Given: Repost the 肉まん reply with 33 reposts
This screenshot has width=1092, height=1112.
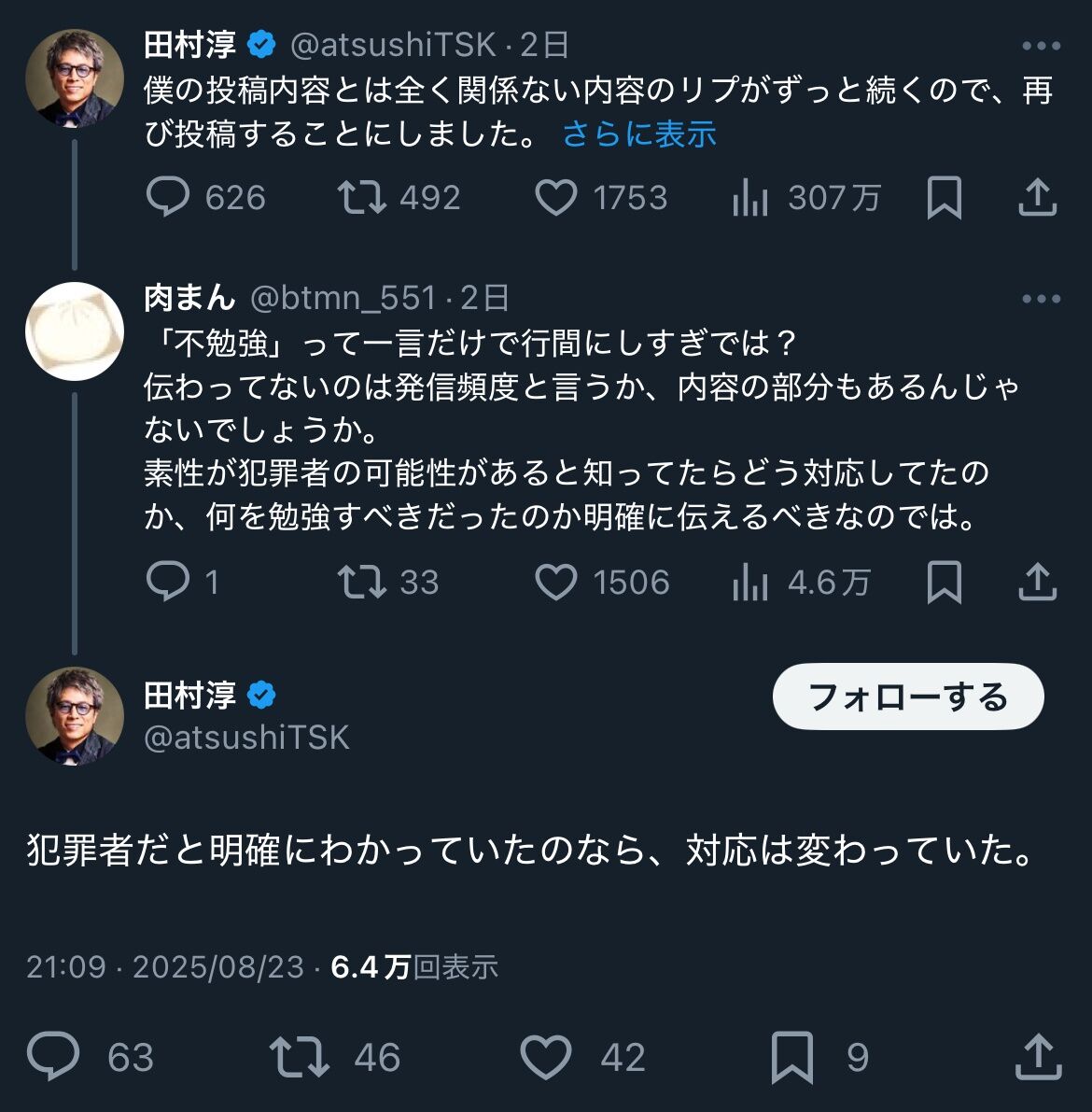Looking at the screenshot, I should 362,583.
